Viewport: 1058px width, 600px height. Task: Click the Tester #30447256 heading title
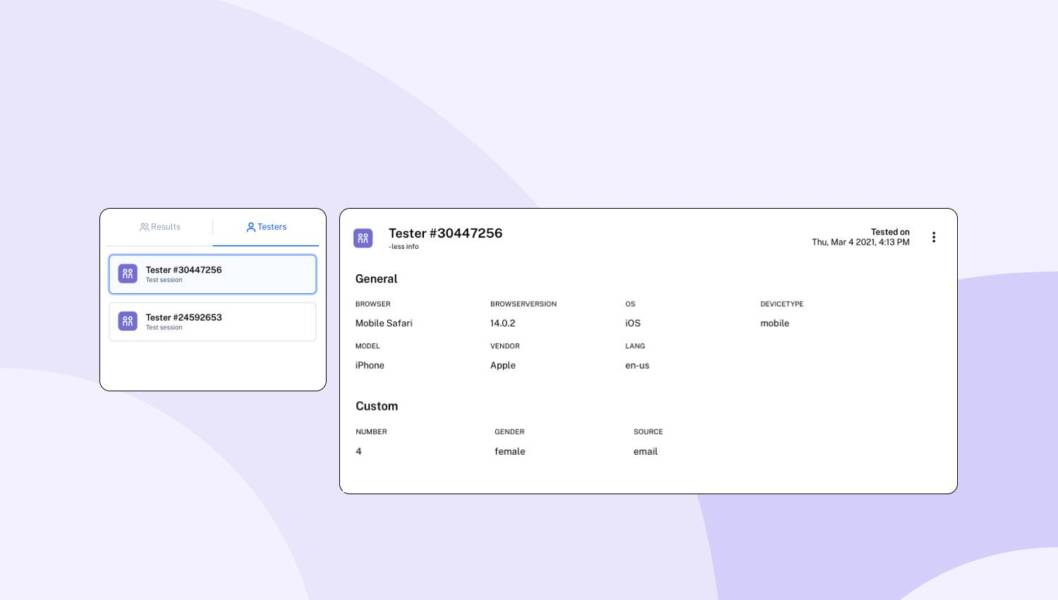coord(445,233)
